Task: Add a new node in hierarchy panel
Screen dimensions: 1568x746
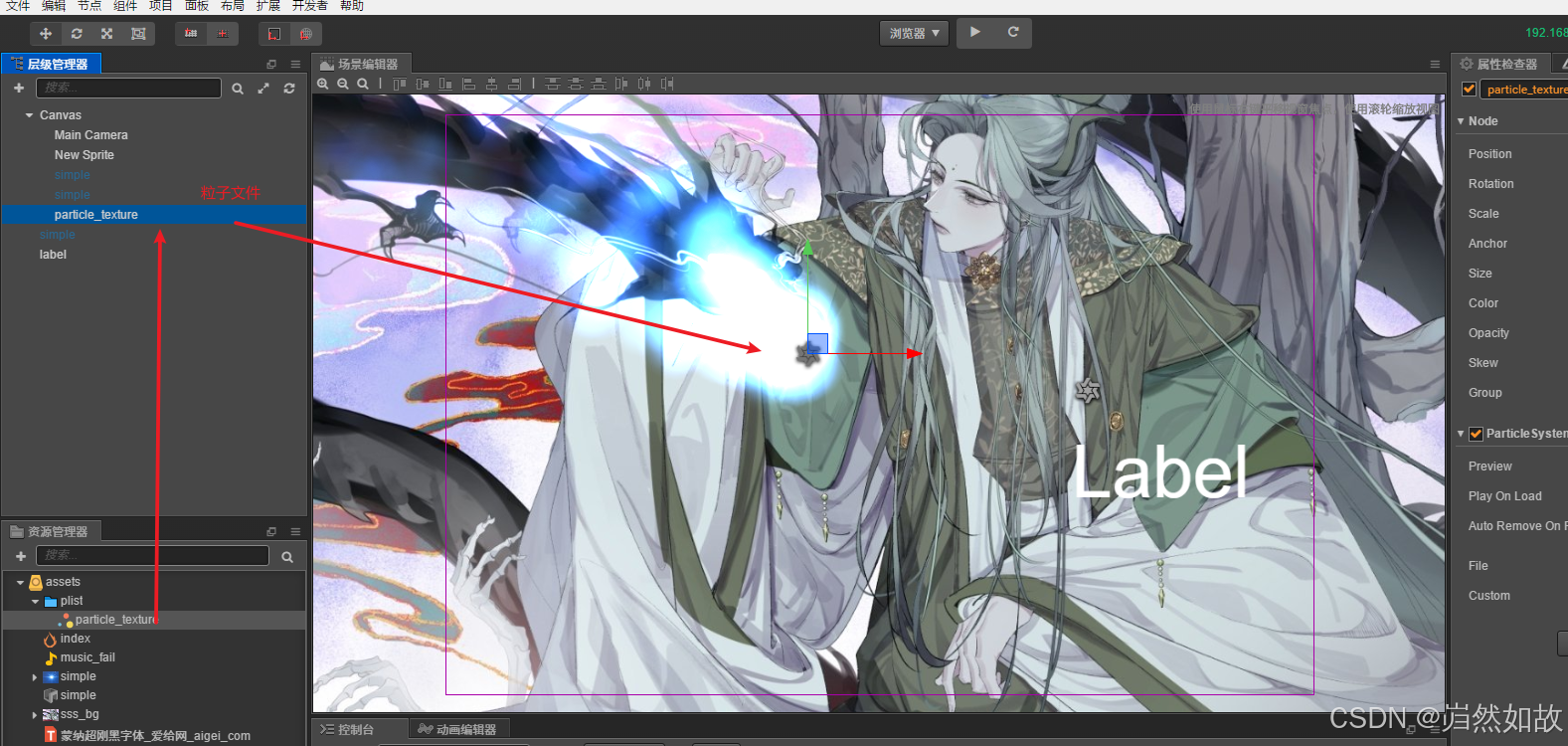Action: pos(19,89)
